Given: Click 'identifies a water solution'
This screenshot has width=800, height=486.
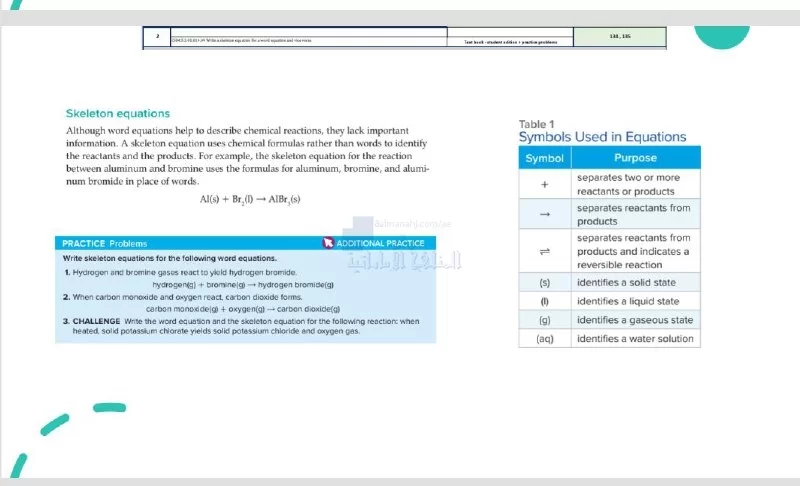Looking at the screenshot, I should coord(635,339).
